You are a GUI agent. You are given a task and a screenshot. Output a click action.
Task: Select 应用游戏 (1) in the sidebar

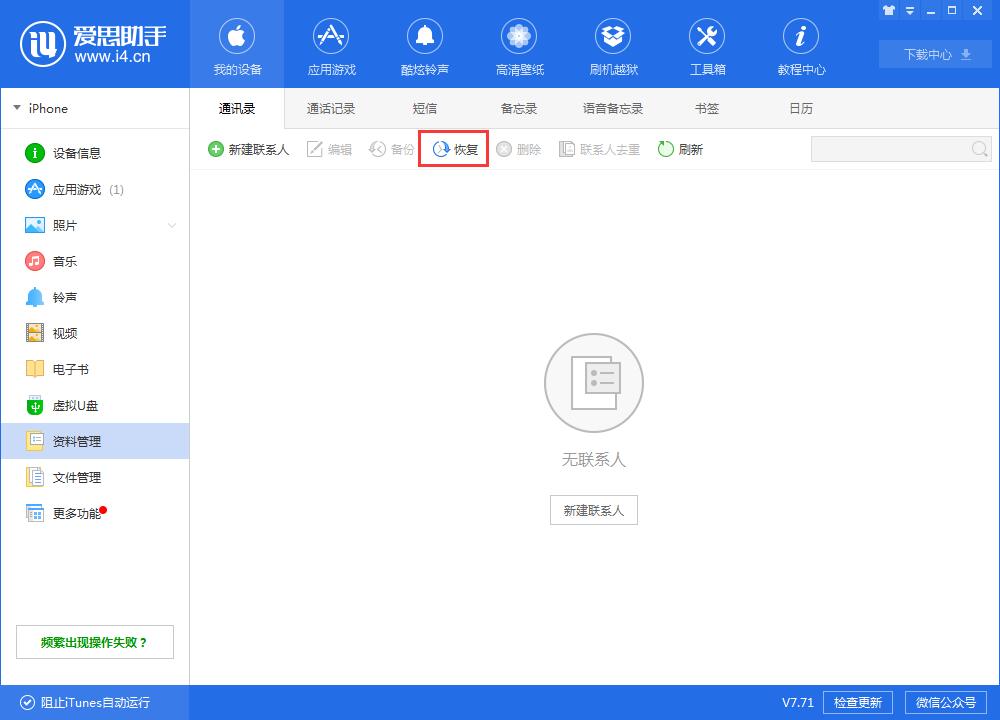(x=95, y=189)
